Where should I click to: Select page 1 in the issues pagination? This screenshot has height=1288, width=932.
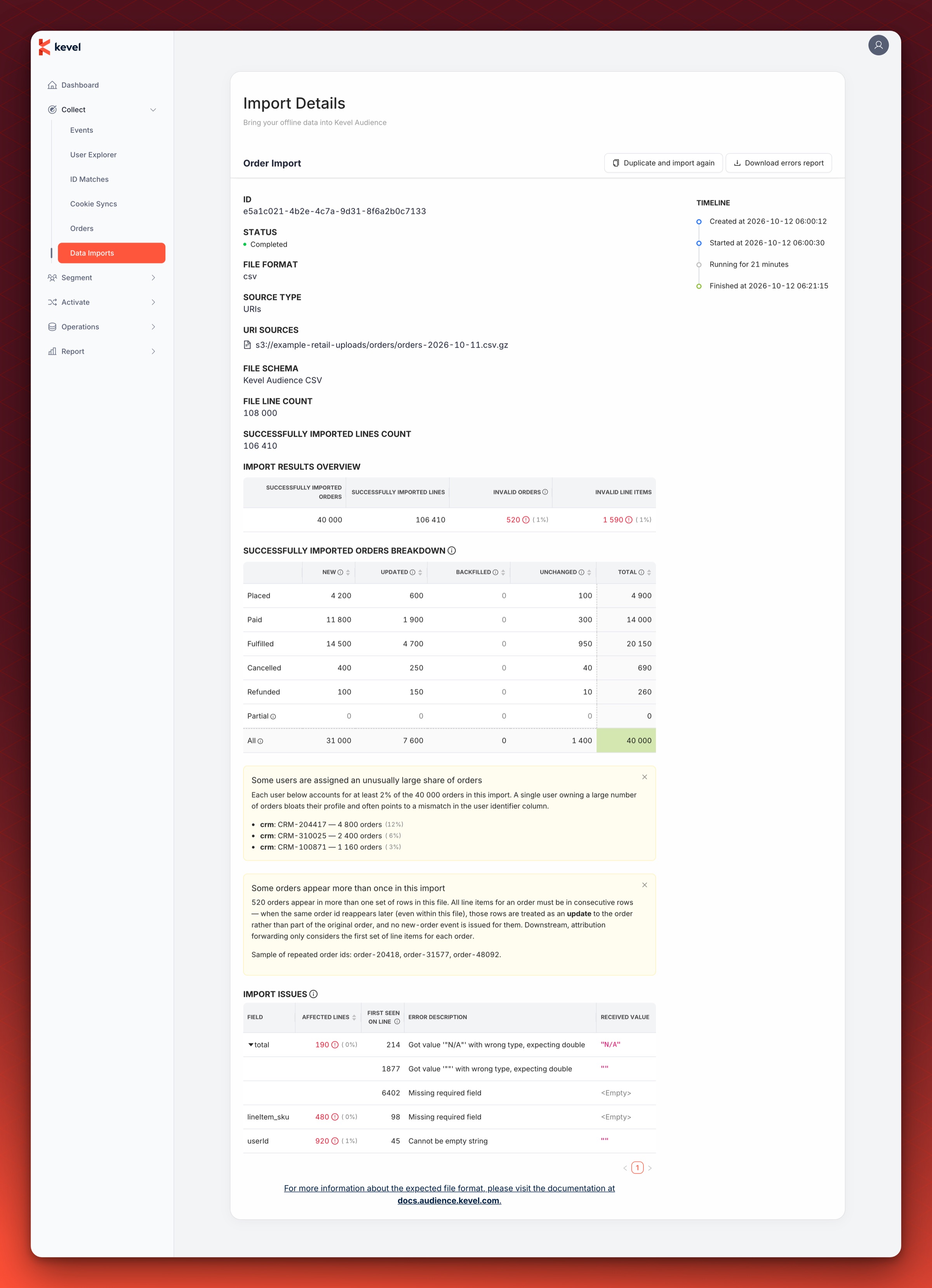[x=637, y=1168]
